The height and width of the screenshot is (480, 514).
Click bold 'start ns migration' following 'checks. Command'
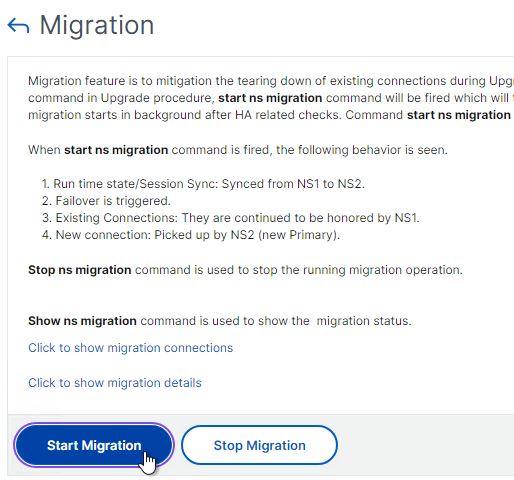(459, 115)
